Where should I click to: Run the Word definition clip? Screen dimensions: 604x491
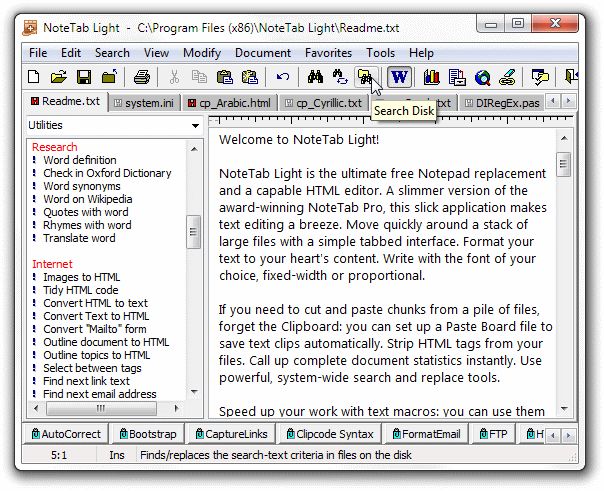point(79,160)
